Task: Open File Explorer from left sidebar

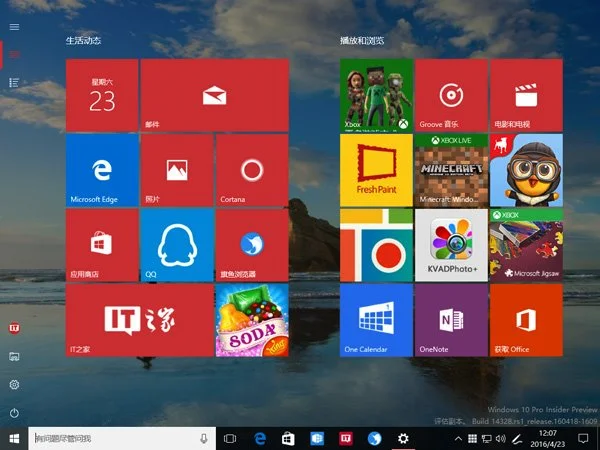Action: (x=14, y=357)
